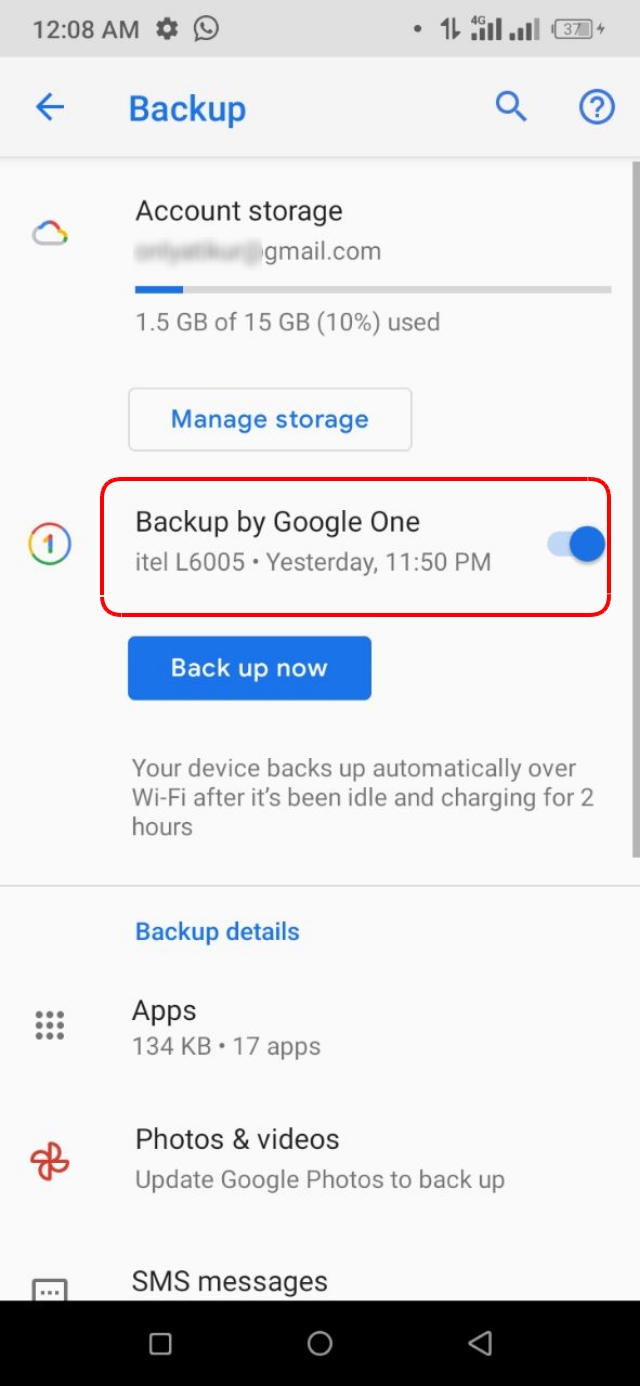Tap the storage usage progress bar
The height and width of the screenshot is (1386, 640).
(x=372, y=288)
